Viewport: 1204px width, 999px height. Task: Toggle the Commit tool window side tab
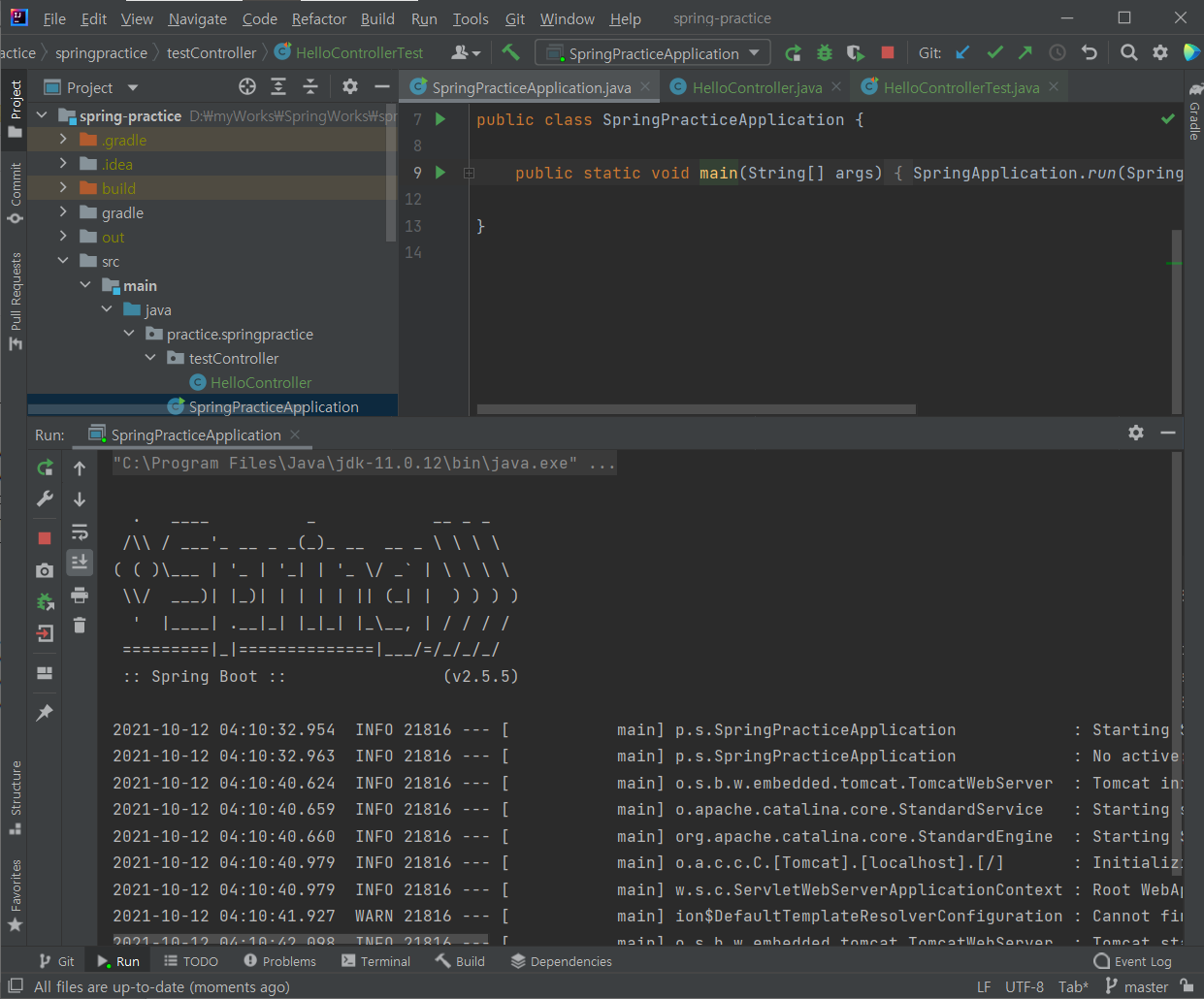(x=16, y=193)
